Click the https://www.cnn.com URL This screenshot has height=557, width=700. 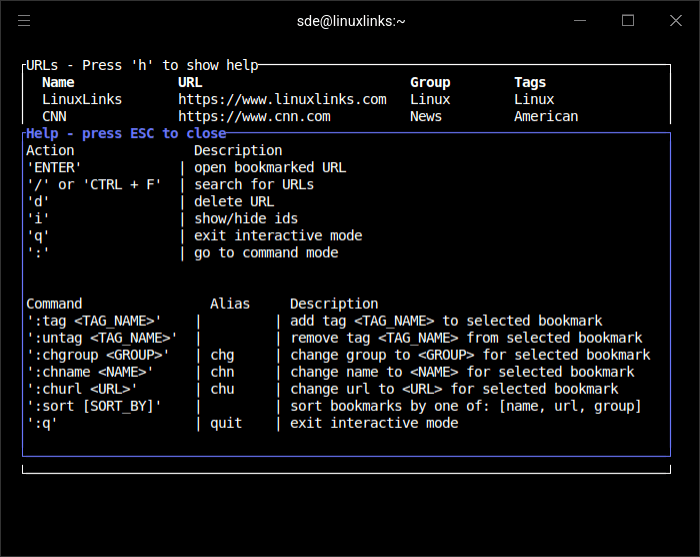[x=254, y=116]
